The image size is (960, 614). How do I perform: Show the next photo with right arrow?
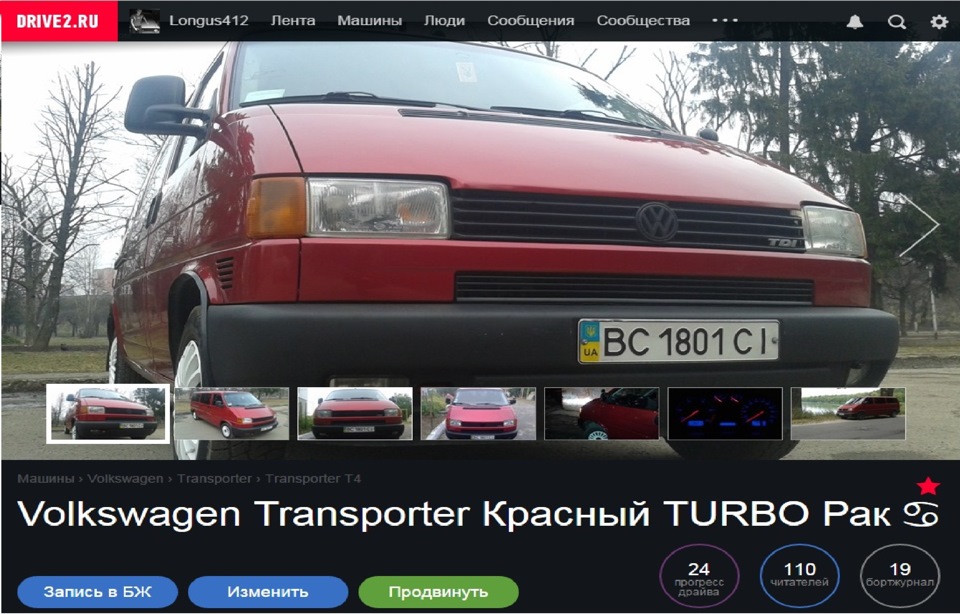point(920,225)
